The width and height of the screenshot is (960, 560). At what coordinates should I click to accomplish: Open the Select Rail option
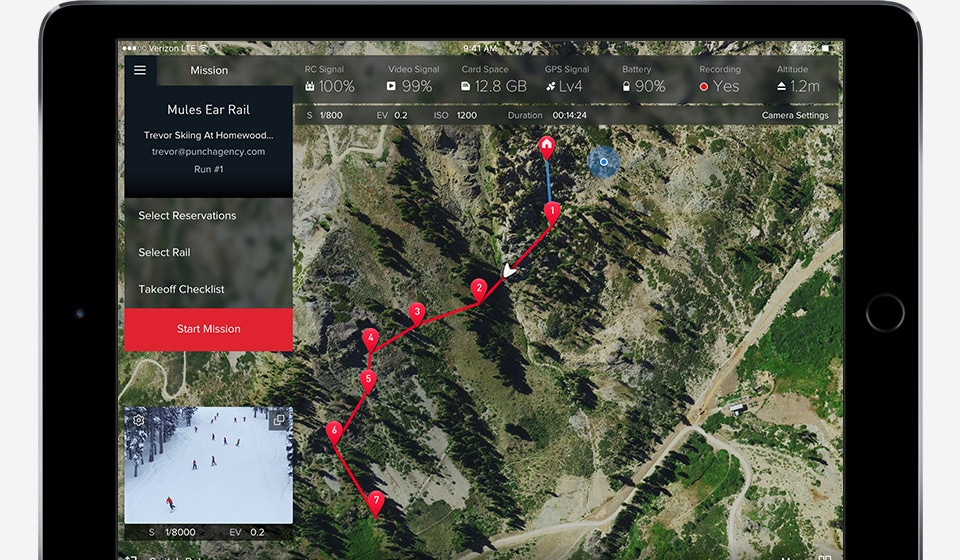164,253
